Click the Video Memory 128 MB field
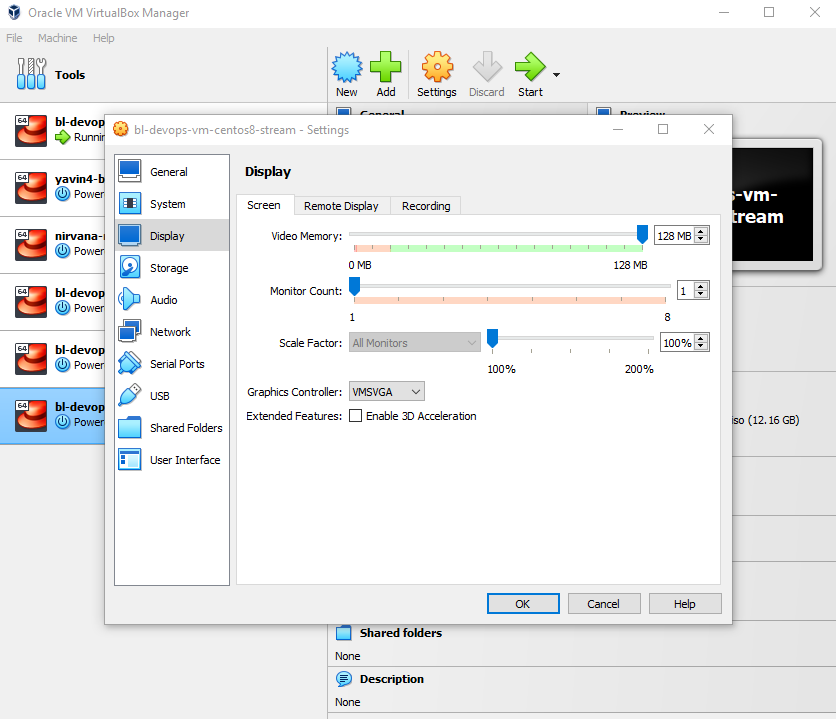Screen dimensions: 836x719 (x=674, y=236)
